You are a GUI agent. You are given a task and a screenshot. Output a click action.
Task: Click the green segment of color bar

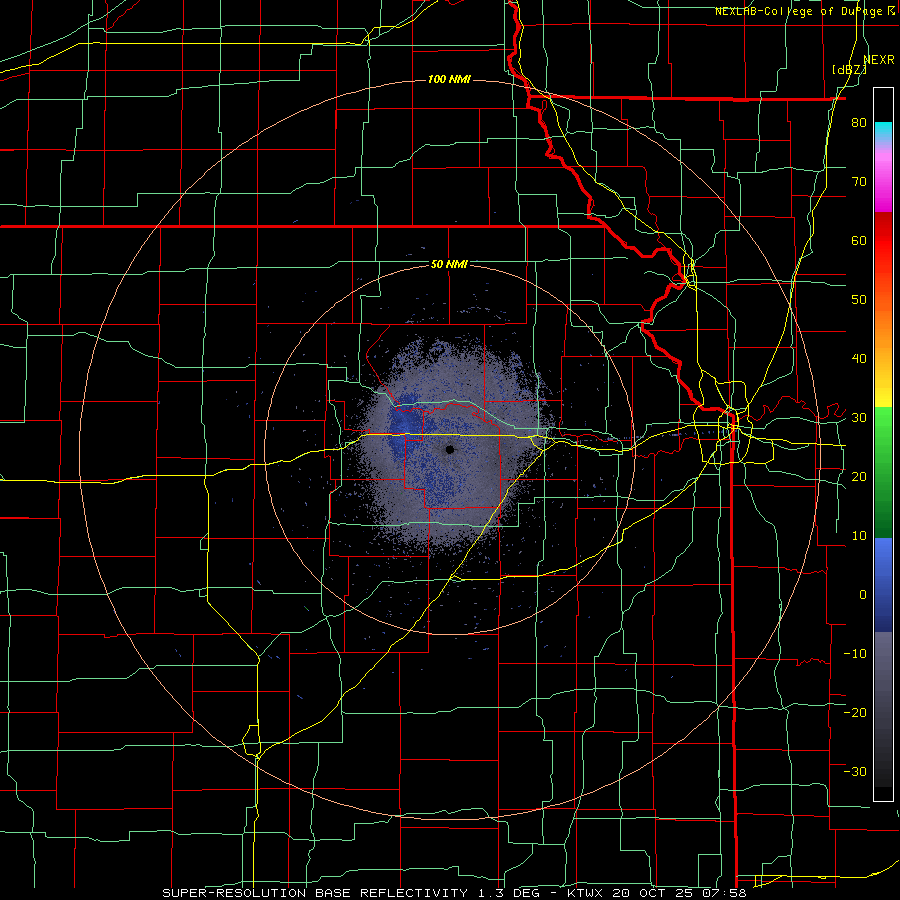(883, 472)
